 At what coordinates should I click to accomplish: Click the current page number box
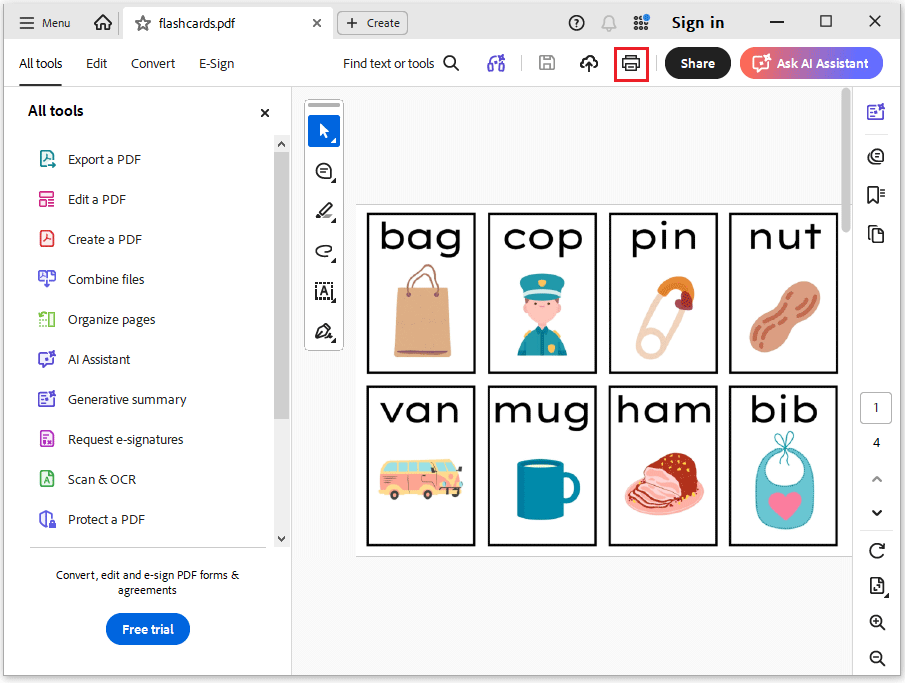[876, 408]
